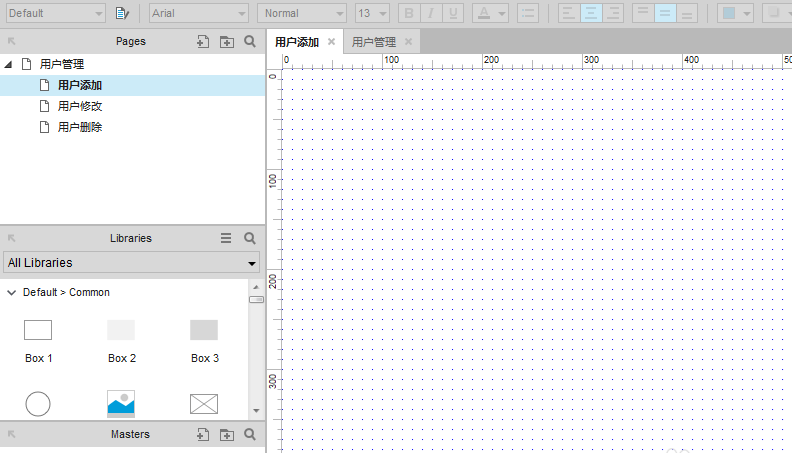Toggle underline formatting
The width and height of the screenshot is (792, 453).
coord(453,13)
